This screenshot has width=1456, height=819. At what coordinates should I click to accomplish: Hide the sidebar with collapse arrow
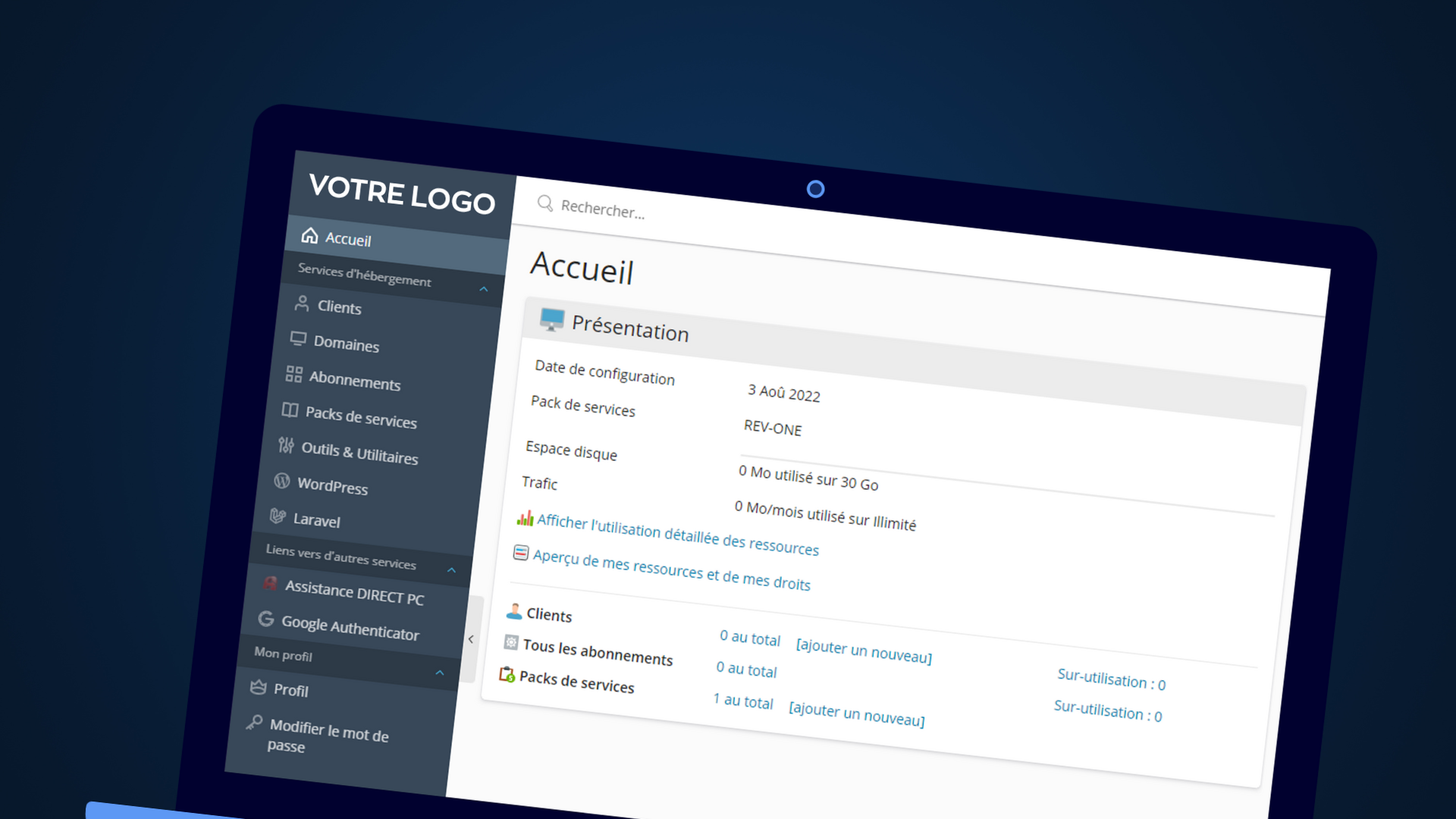tap(471, 639)
